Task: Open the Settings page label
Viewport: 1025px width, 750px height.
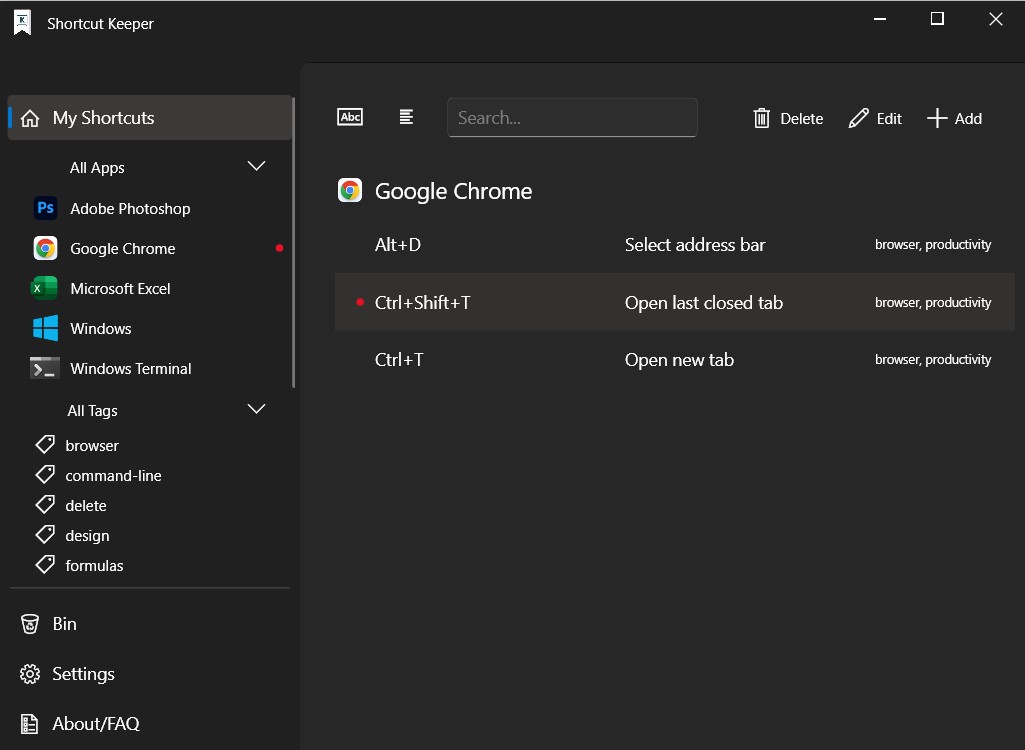Action: pos(83,674)
